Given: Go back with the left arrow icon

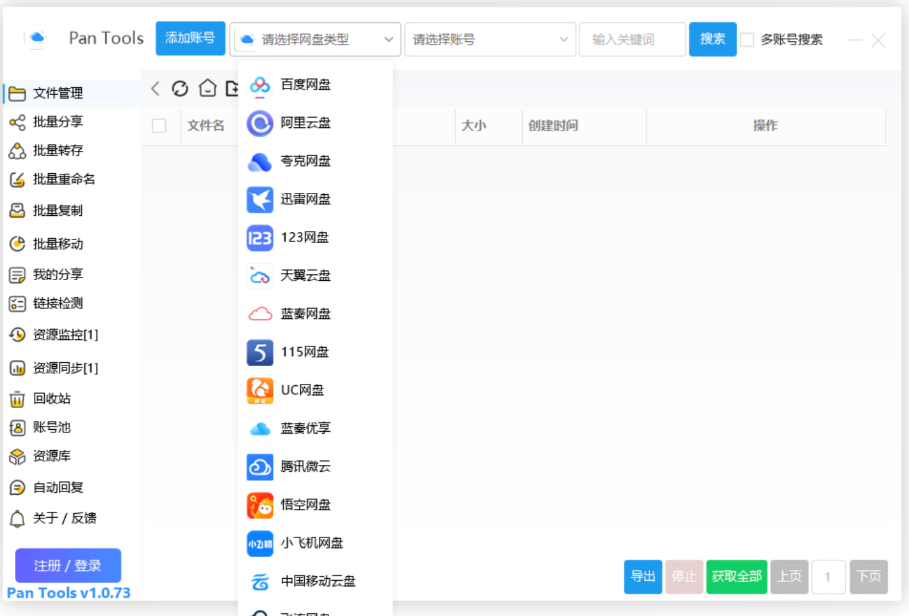Looking at the screenshot, I should (155, 89).
